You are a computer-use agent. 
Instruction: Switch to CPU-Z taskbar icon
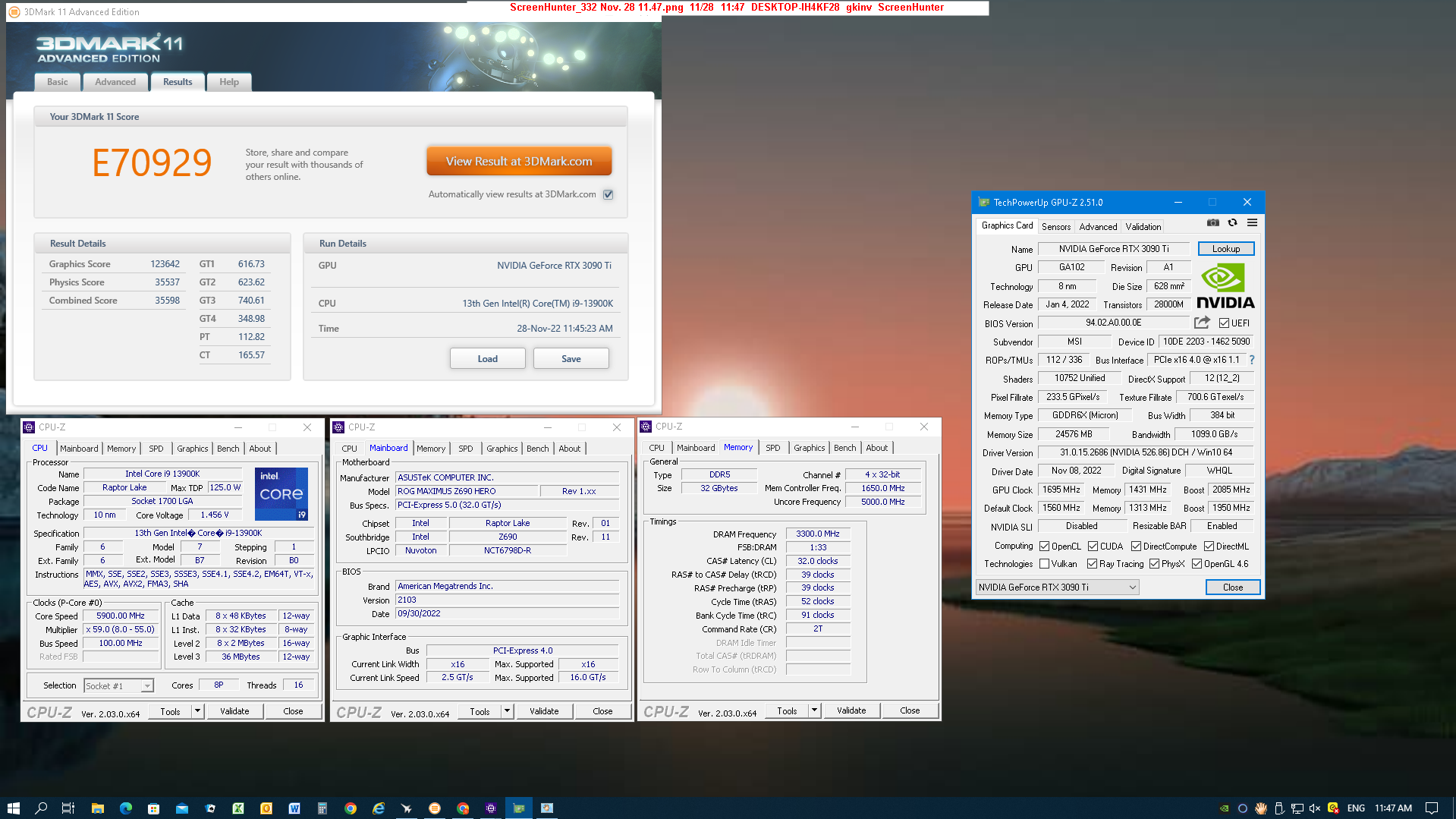pyautogui.click(x=491, y=808)
